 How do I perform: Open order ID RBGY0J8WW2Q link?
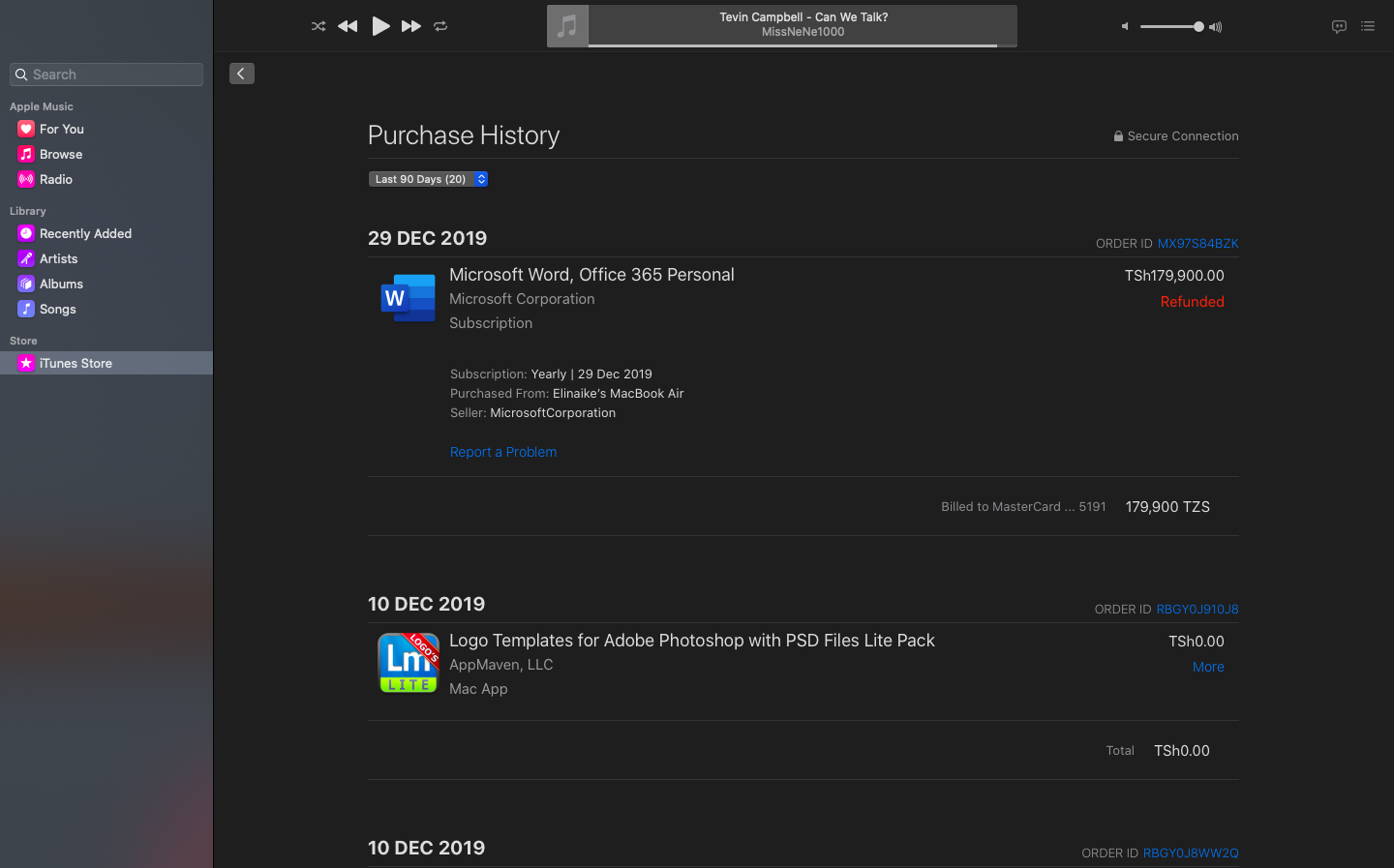point(1191,853)
